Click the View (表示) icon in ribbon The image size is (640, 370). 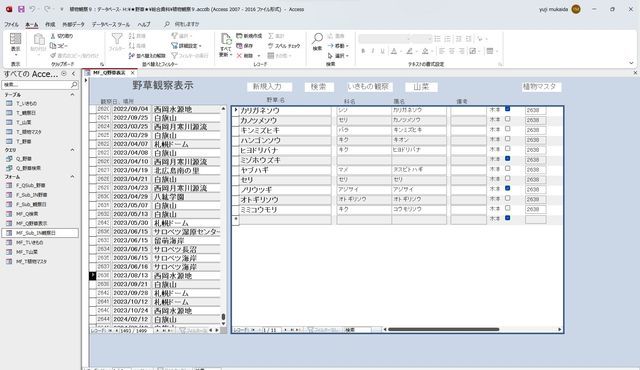(x=16, y=39)
